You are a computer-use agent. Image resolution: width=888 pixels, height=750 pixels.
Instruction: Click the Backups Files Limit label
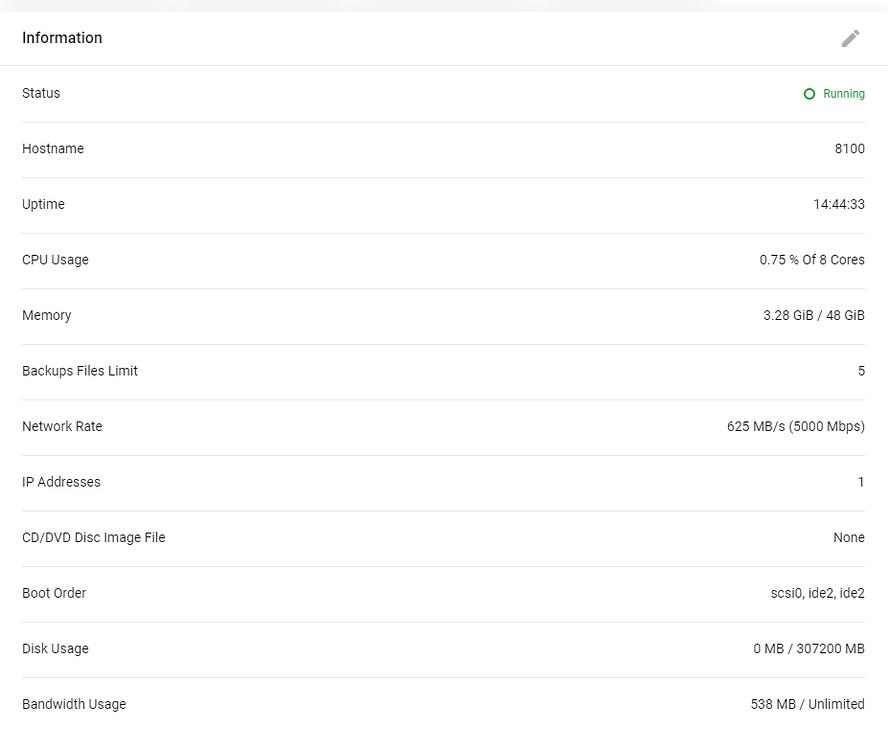click(80, 371)
